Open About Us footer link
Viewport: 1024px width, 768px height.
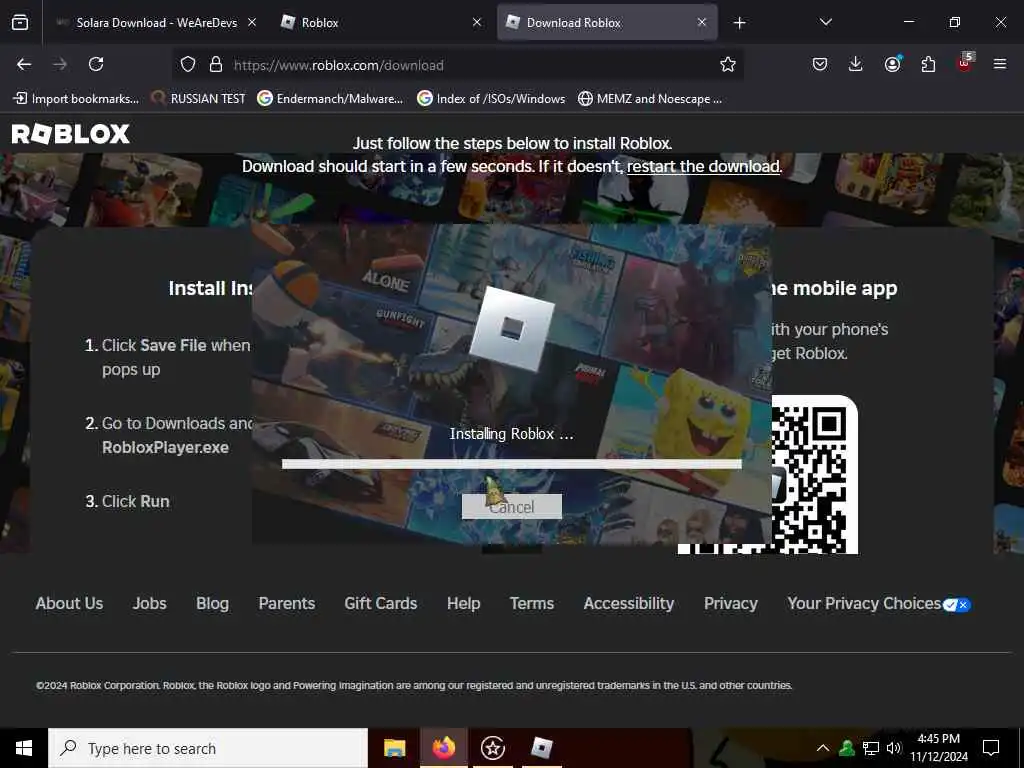coord(69,603)
